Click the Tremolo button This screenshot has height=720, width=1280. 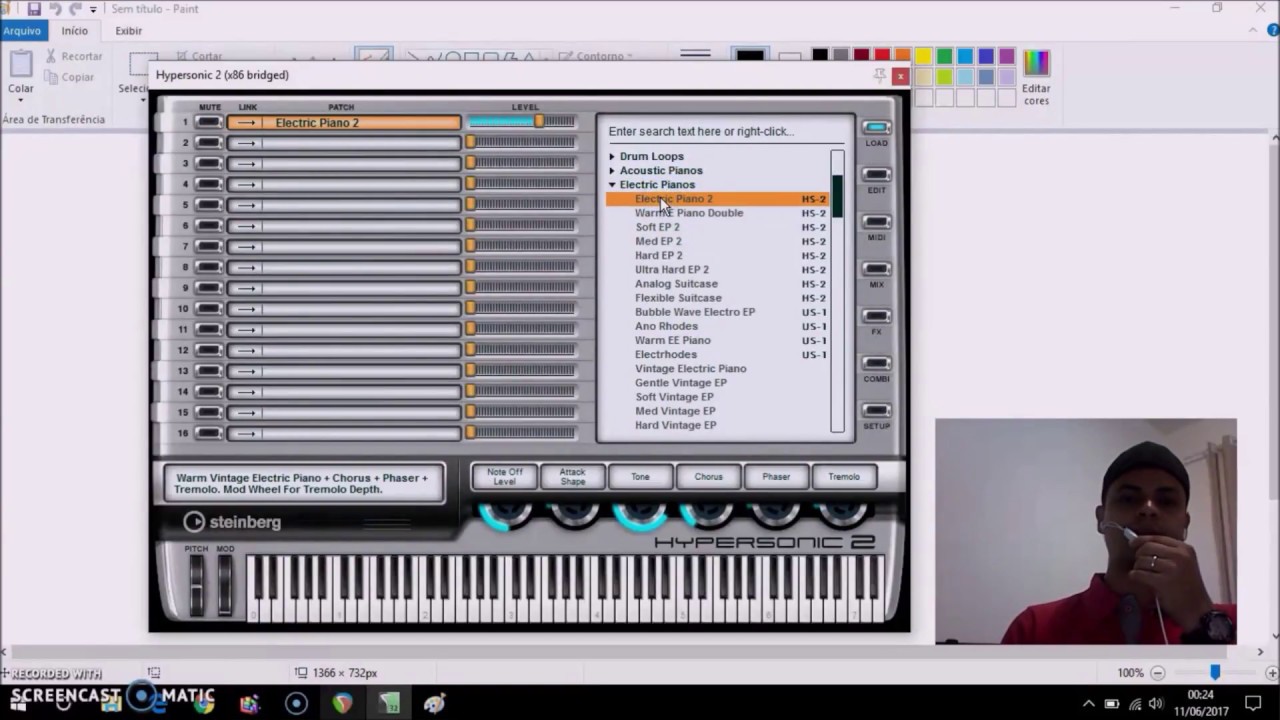(844, 477)
